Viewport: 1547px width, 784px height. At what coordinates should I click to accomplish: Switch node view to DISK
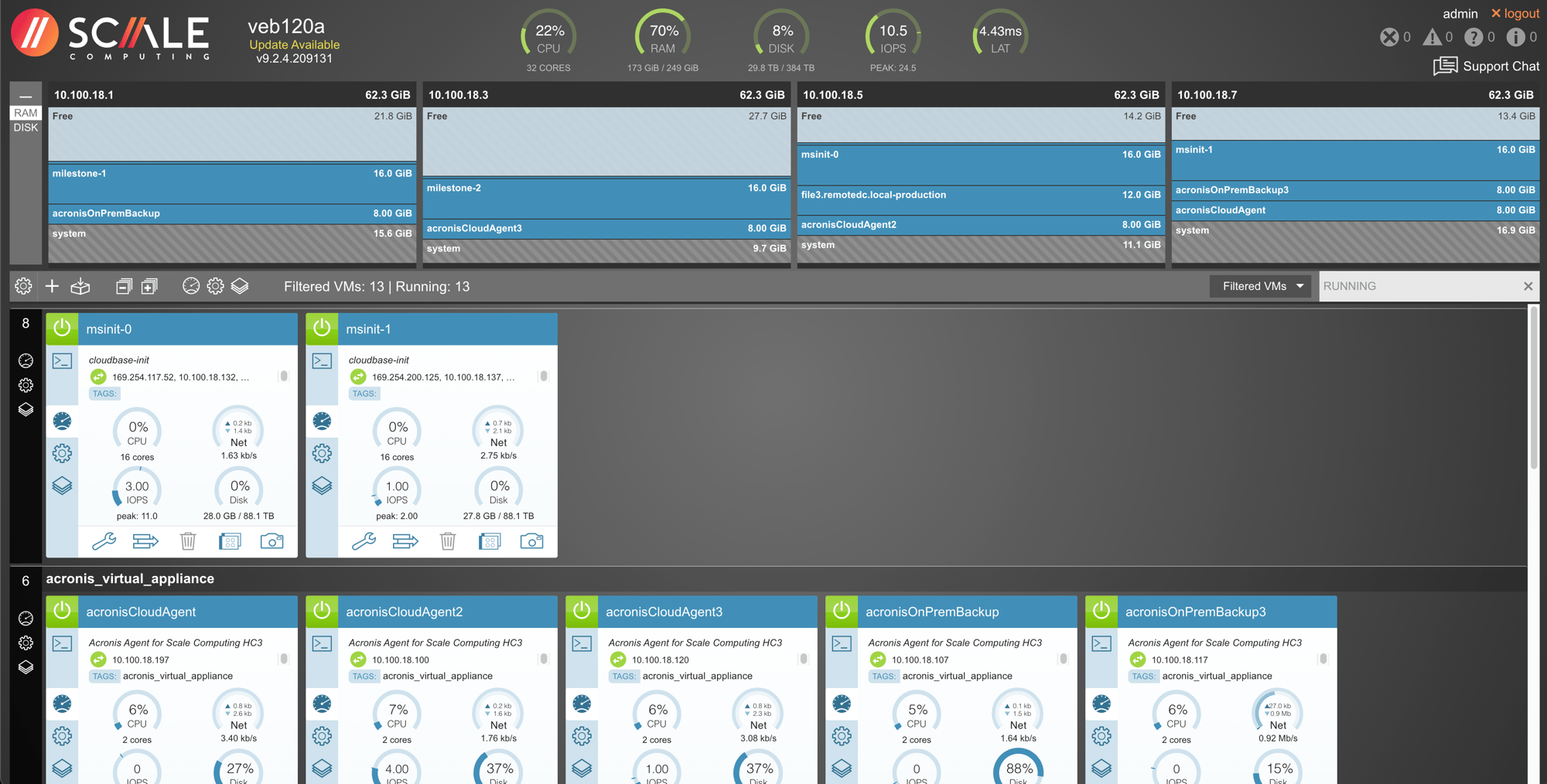pyautogui.click(x=26, y=128)
